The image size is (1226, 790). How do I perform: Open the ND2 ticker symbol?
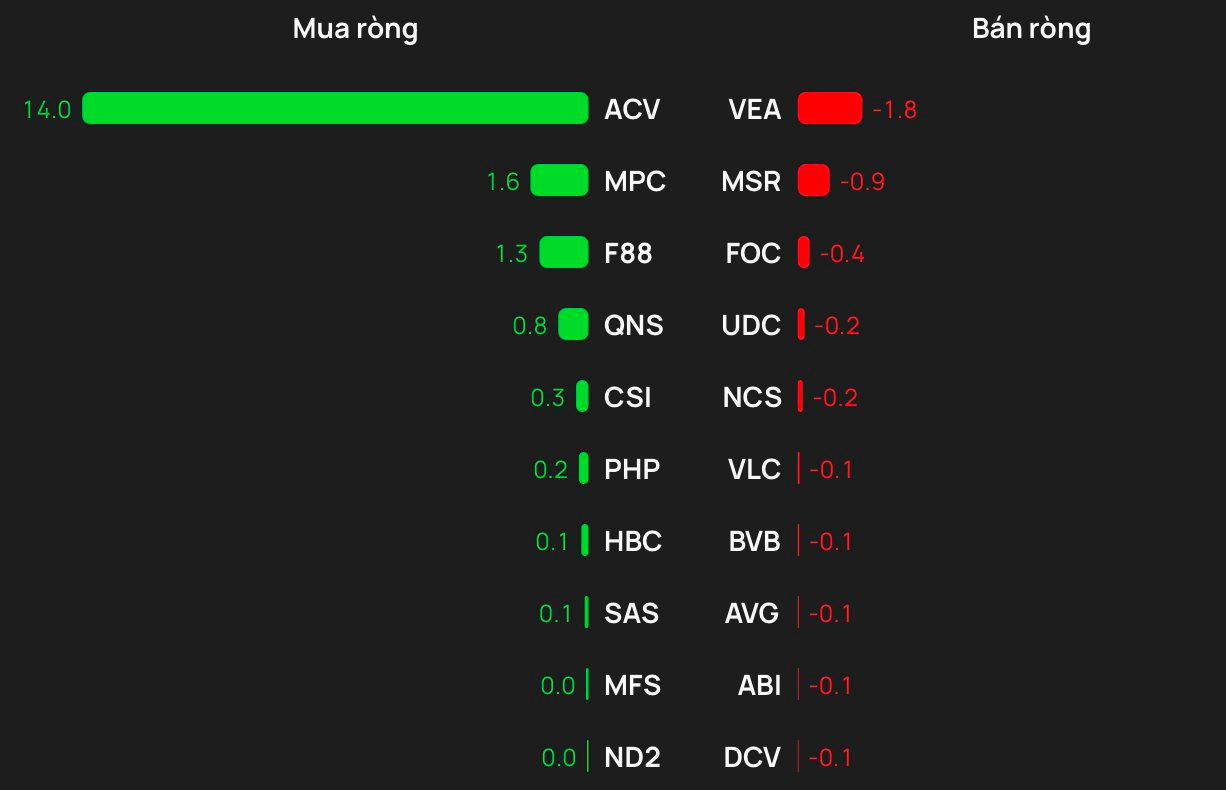632,758
